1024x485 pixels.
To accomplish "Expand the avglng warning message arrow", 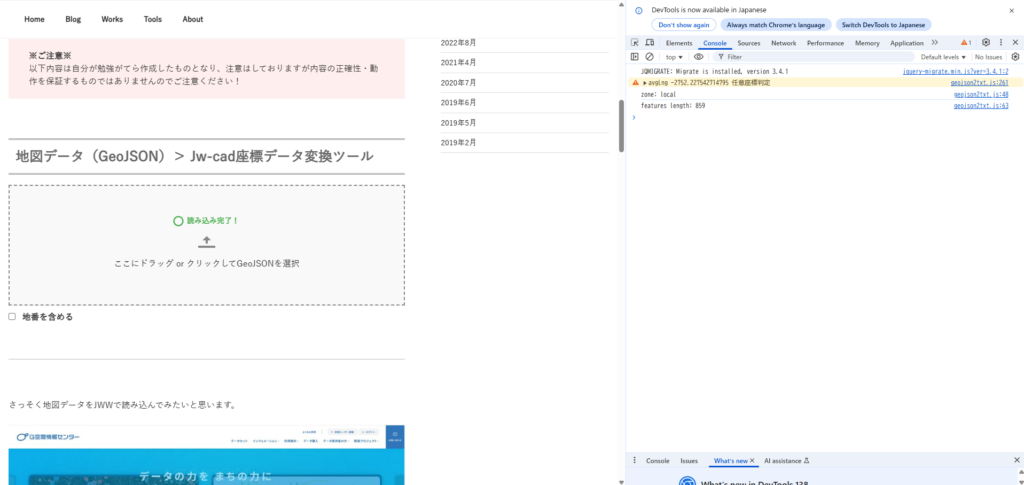I will tap(645, 83).
